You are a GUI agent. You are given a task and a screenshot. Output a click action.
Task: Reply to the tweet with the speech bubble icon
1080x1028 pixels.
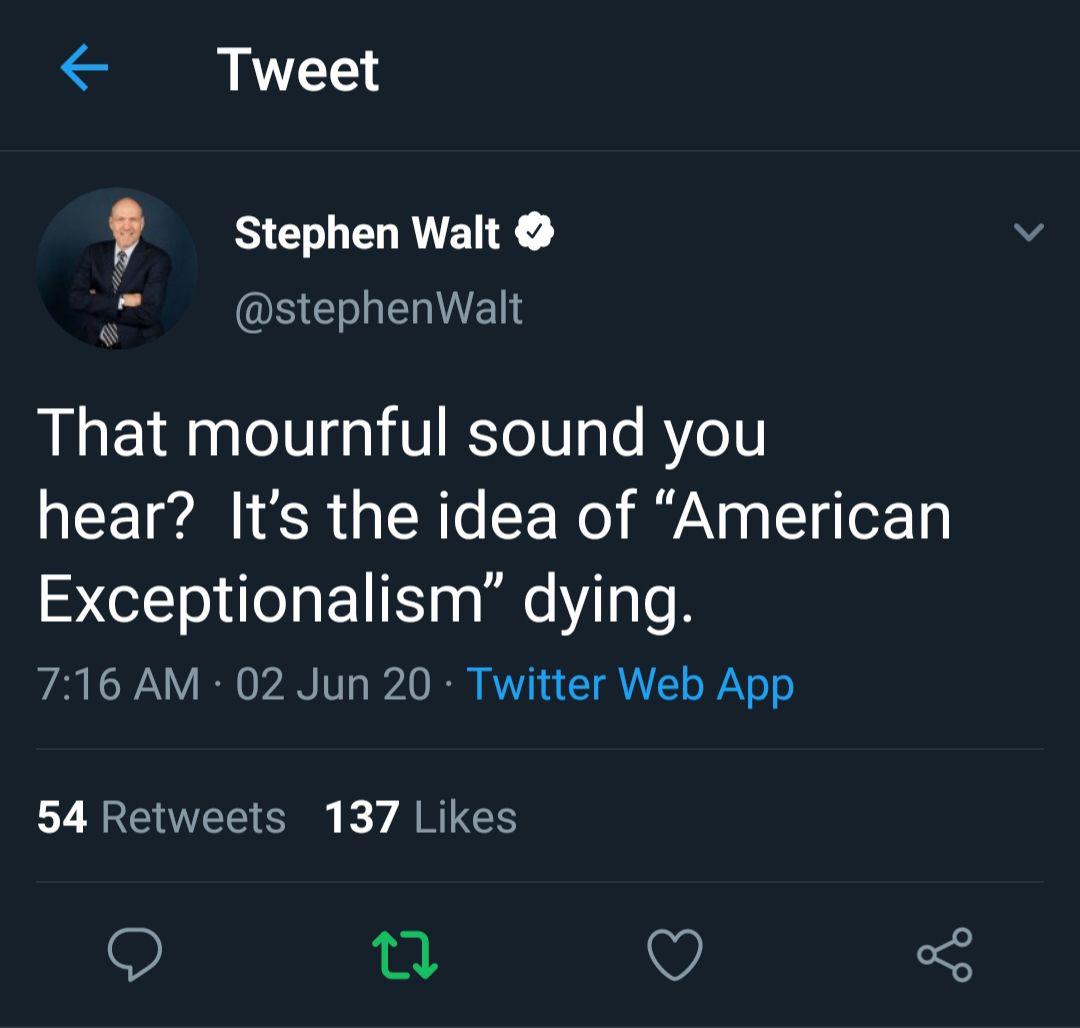pyautogui.click(x=134, y=953)
